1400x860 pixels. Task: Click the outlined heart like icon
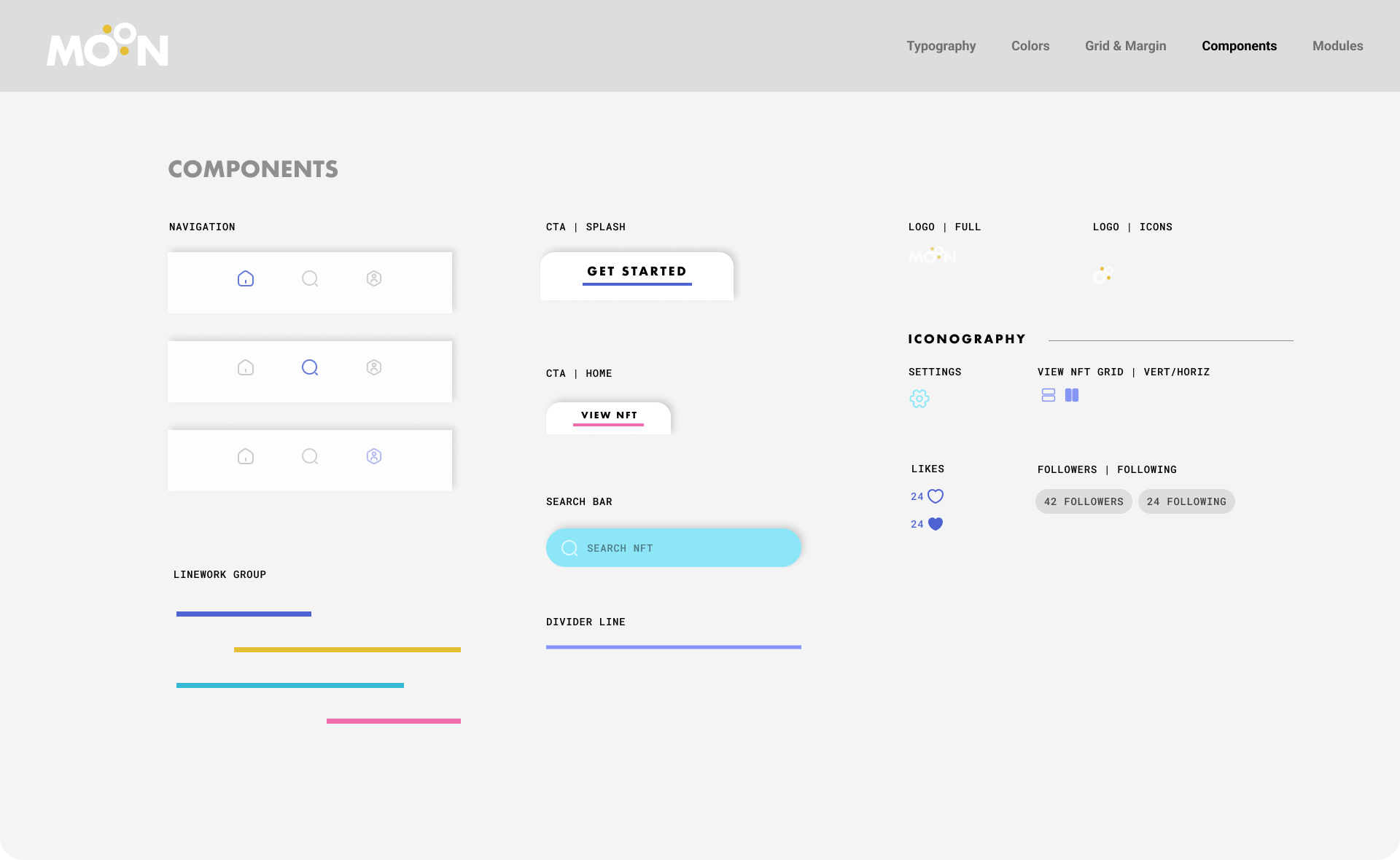click(x=936, y=496)
